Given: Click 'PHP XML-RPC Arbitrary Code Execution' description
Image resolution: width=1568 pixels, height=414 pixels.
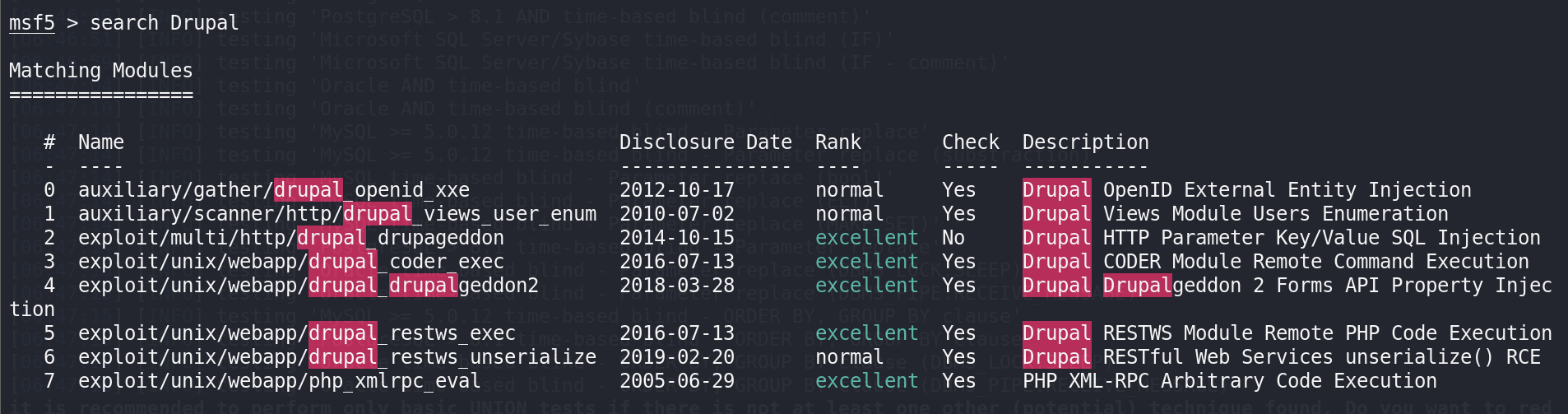Looking at the screenshot, I should click(1230, 381).
